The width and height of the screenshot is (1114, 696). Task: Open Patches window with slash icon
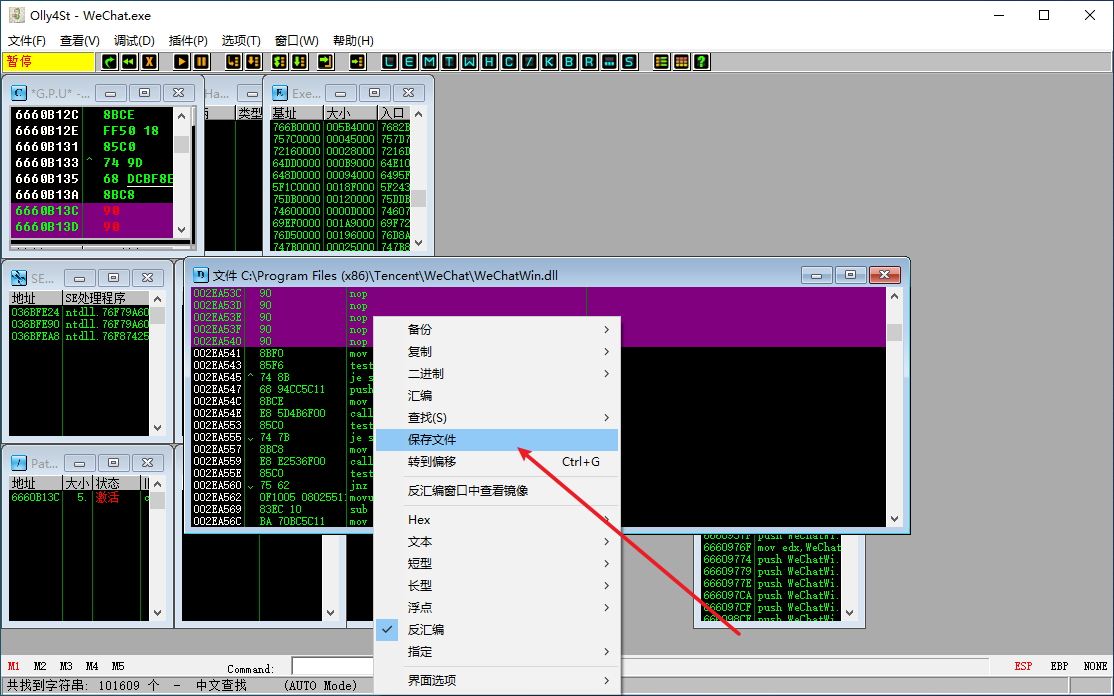pyautogui.click(x=529, y=62)
